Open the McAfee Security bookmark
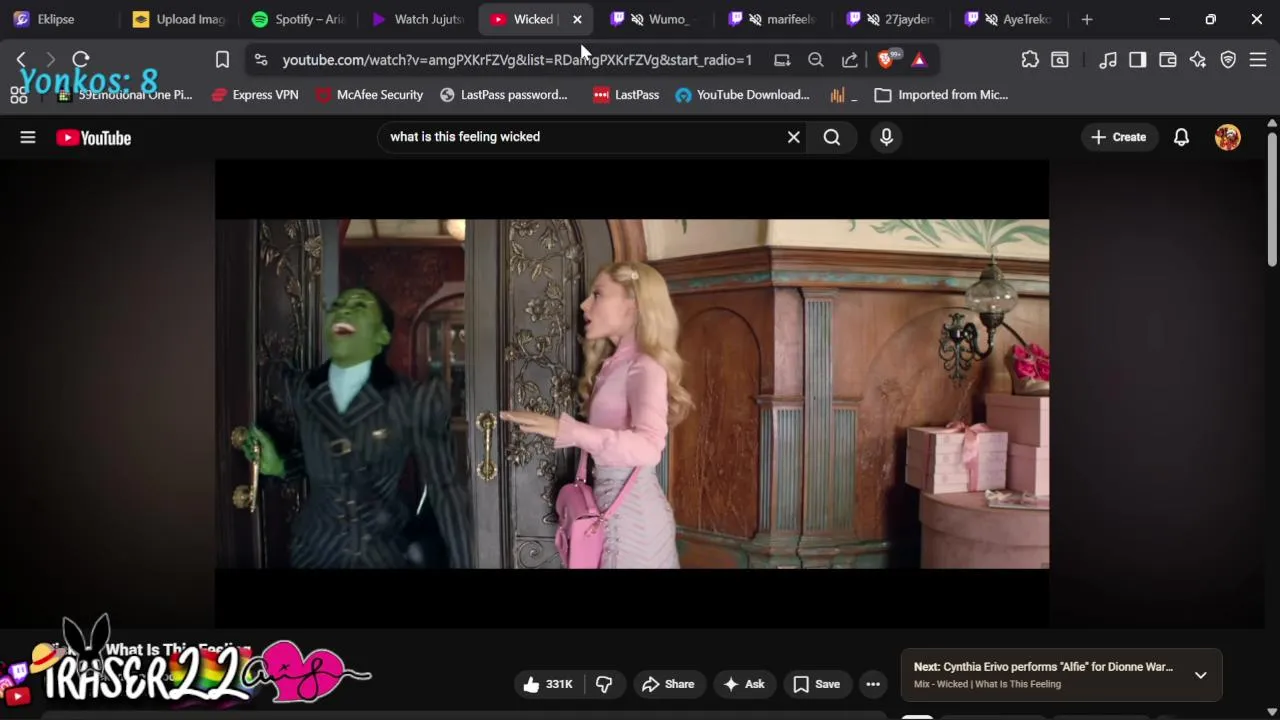Image resolution: width=1280 pixels, height=720 pixels. pos(369,95)
